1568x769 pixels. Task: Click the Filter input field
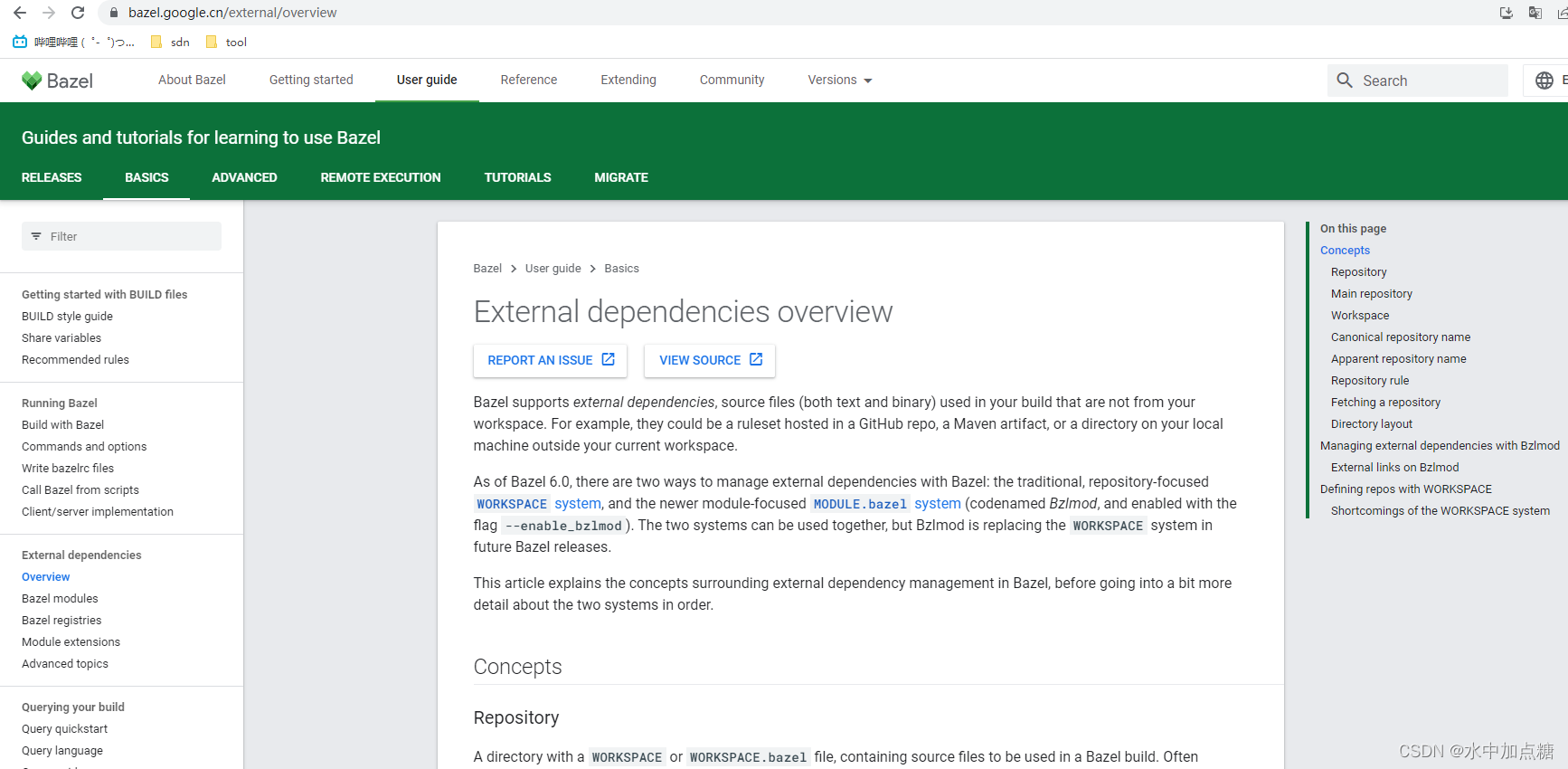121,236
